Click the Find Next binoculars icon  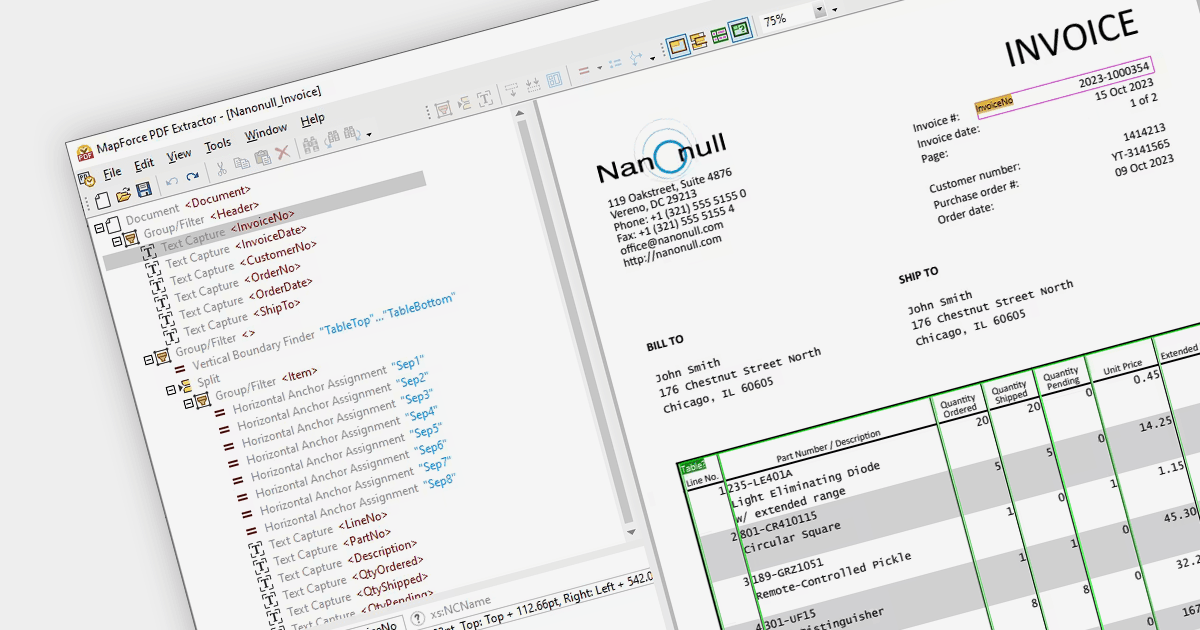point(353,133)
